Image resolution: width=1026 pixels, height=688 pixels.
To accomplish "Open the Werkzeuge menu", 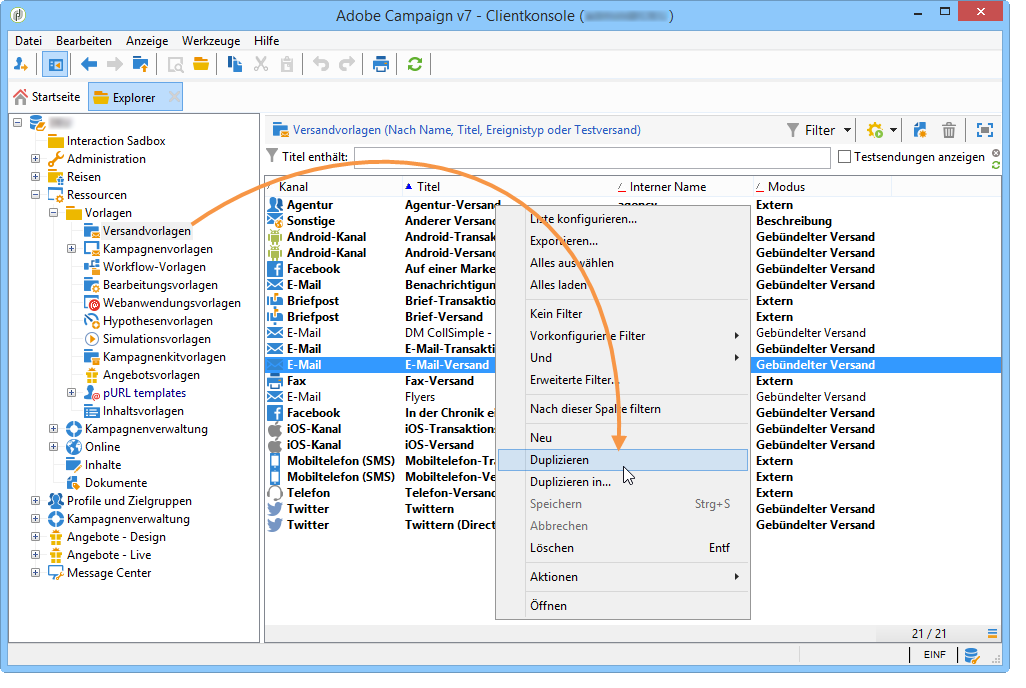I will [x=211, y=41].
